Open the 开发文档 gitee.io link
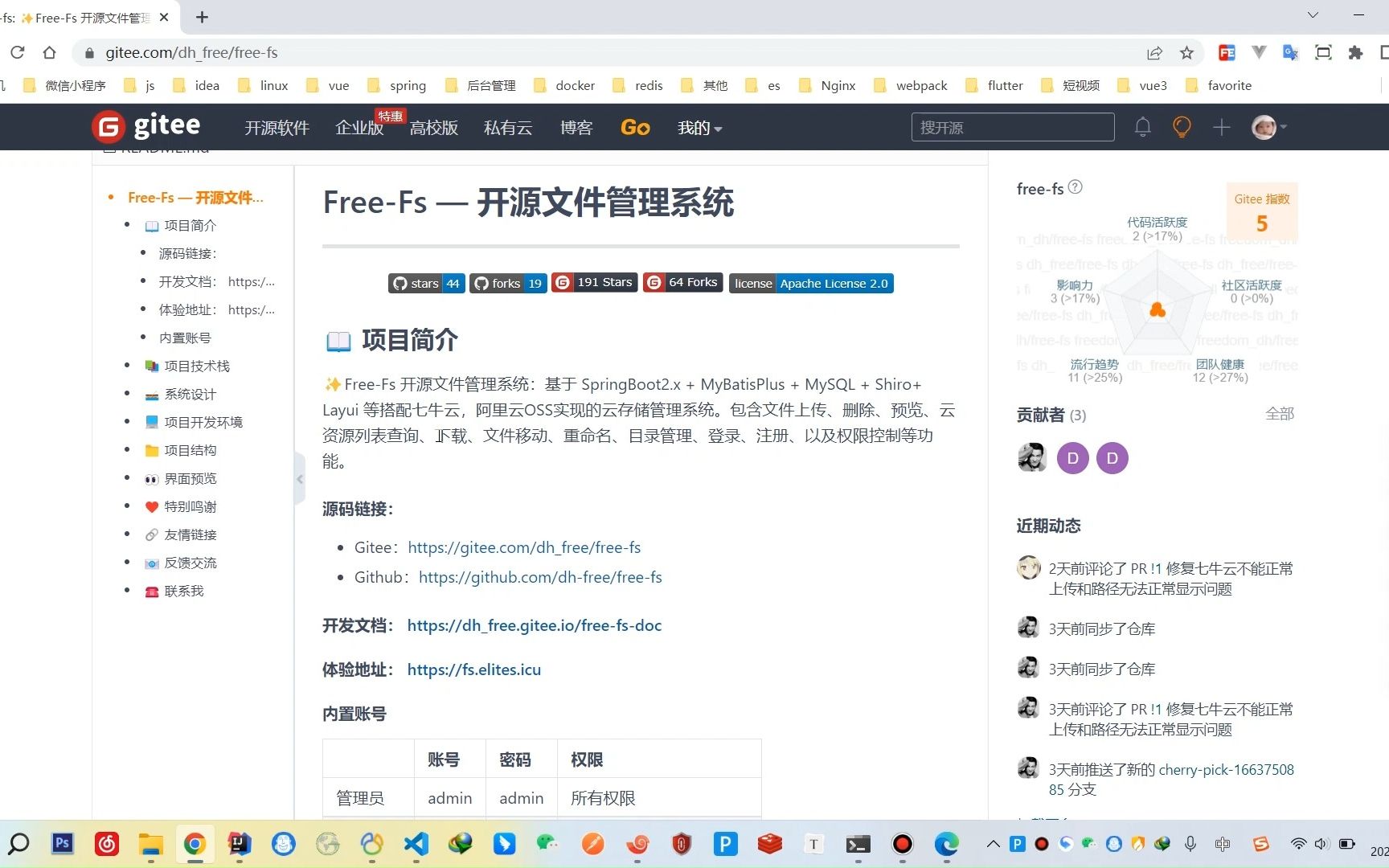This screenshot has width=1389, height=868. [535, 625]
